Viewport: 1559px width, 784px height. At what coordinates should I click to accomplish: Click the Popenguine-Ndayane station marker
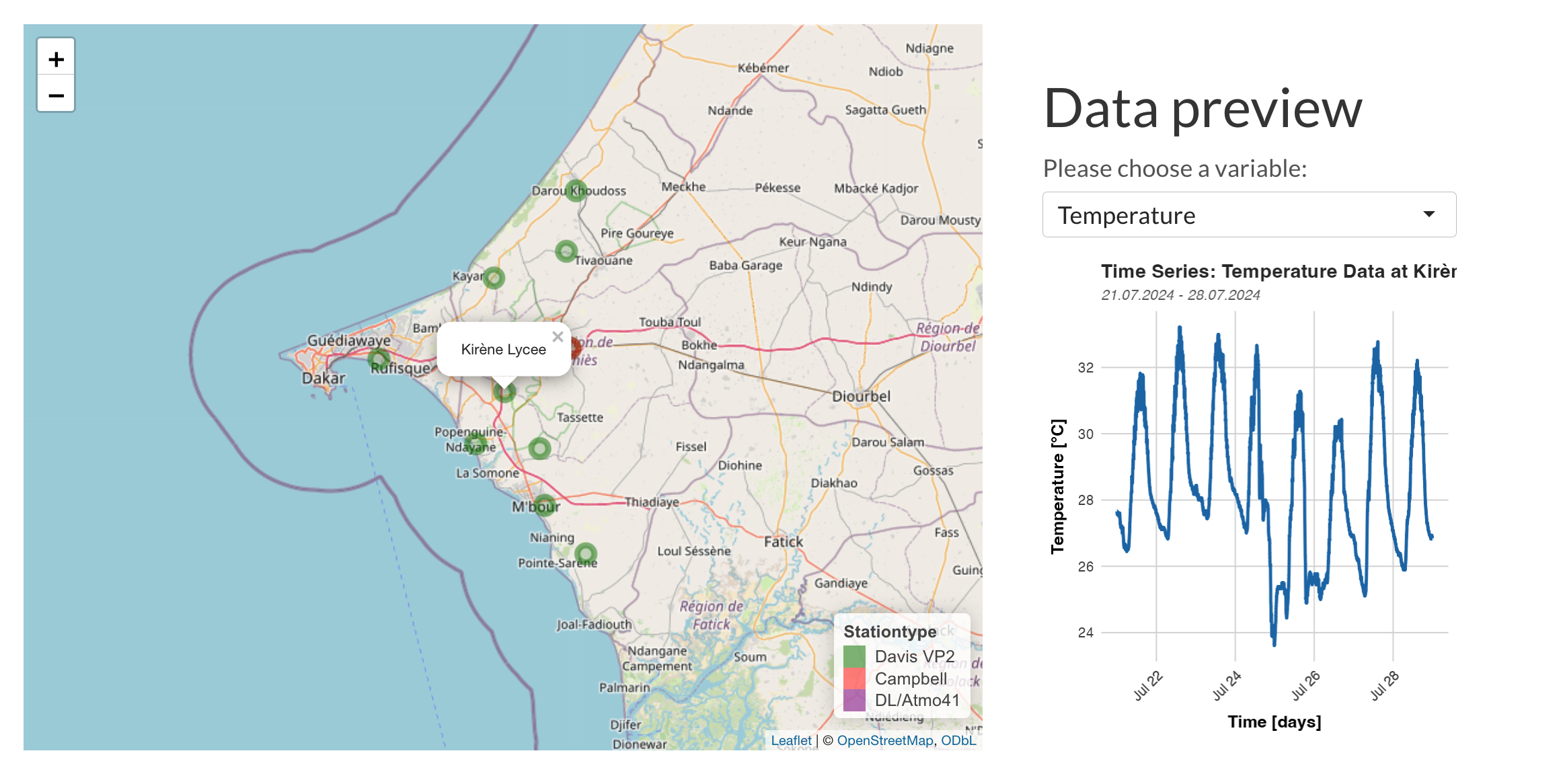click(x=475, y=444)
